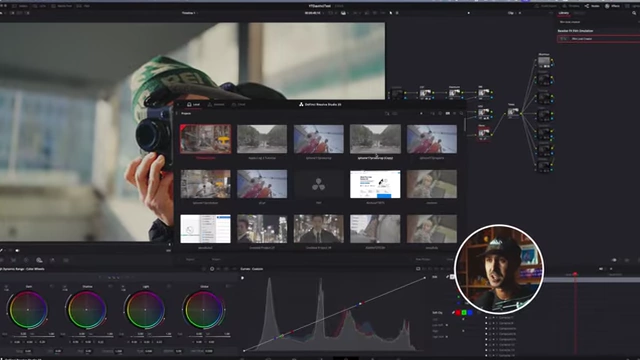Click the Project Manager vertical scrollbar

click(x=464, y=124)
